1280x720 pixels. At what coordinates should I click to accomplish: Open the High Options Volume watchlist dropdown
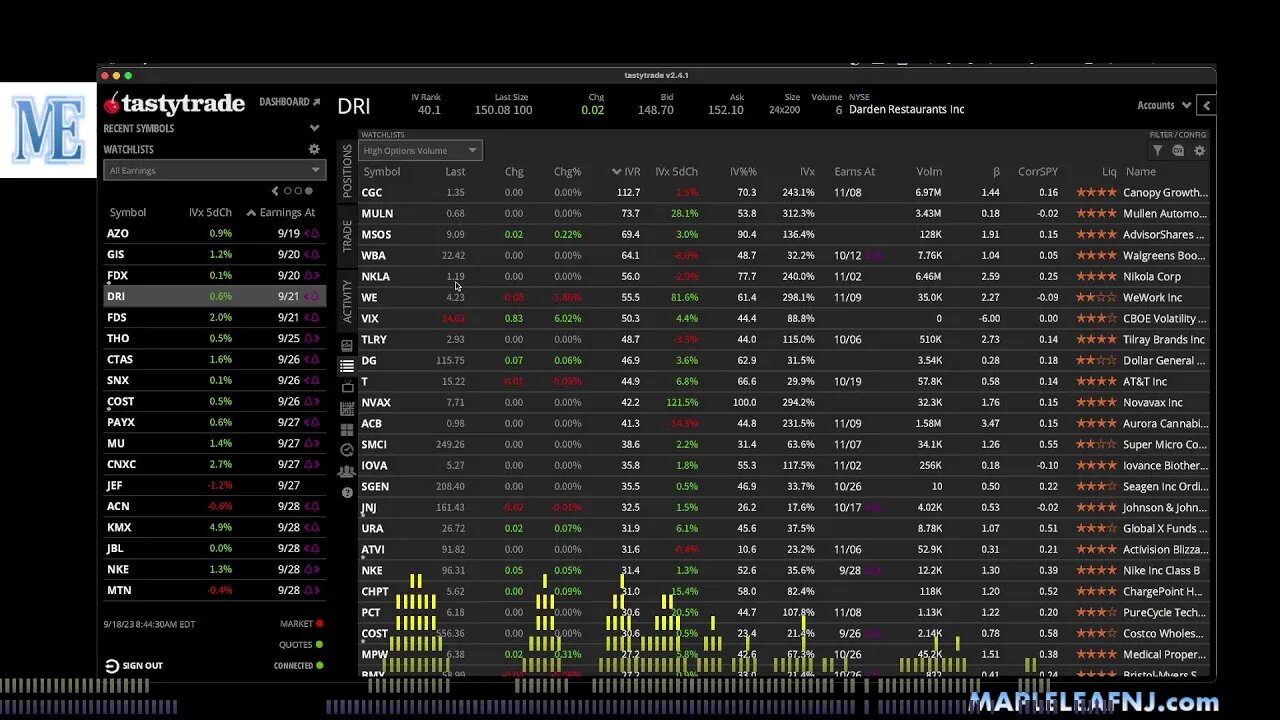[x=421, y=151]
